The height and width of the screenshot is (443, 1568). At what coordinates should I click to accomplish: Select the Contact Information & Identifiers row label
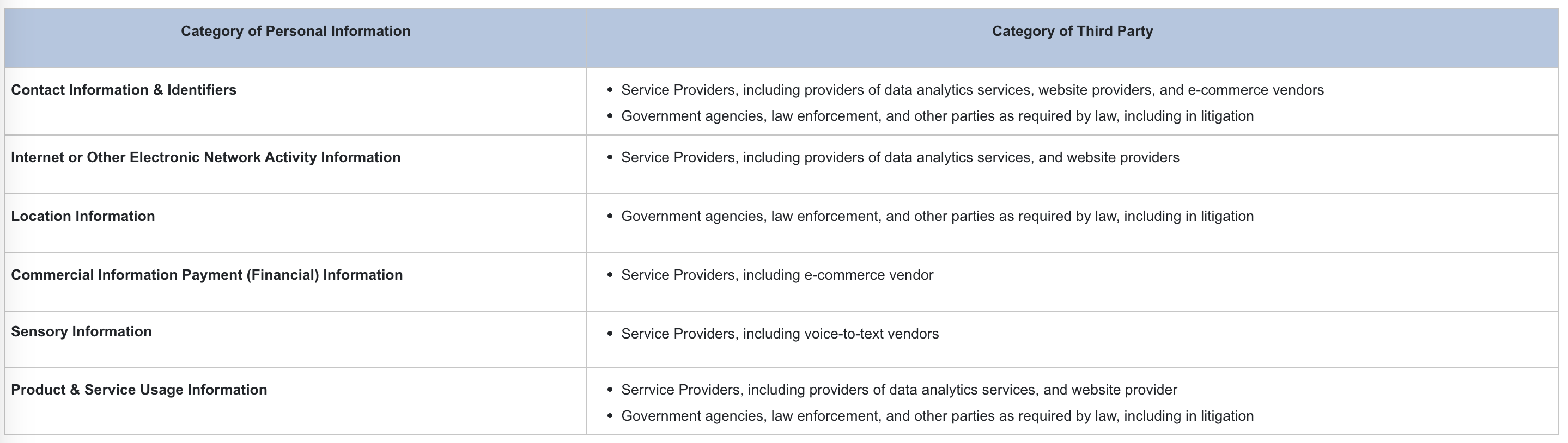coord(124,90)
